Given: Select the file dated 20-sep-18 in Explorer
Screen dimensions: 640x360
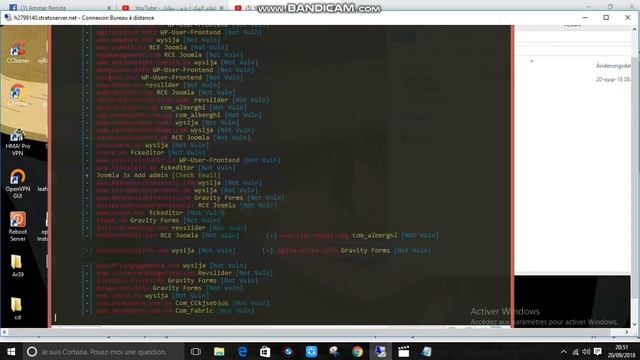Looking at the screenshot, I should tap(612, 79).
